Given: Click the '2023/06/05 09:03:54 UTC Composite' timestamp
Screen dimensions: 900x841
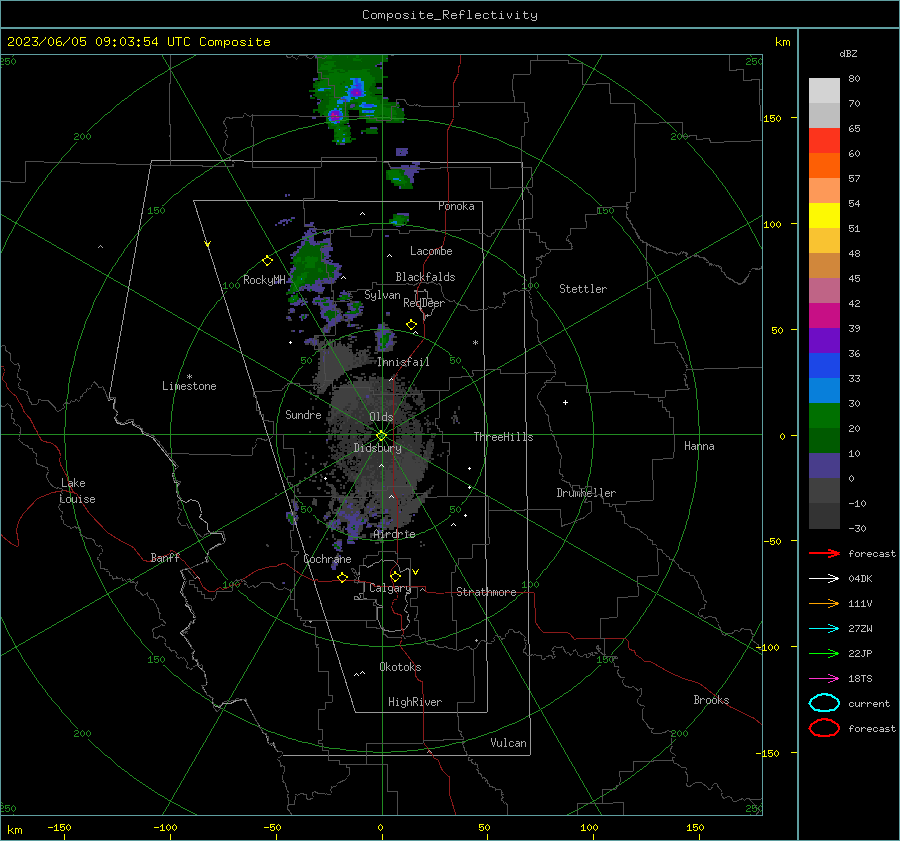Looking at the screenshot, I should 138,41.
